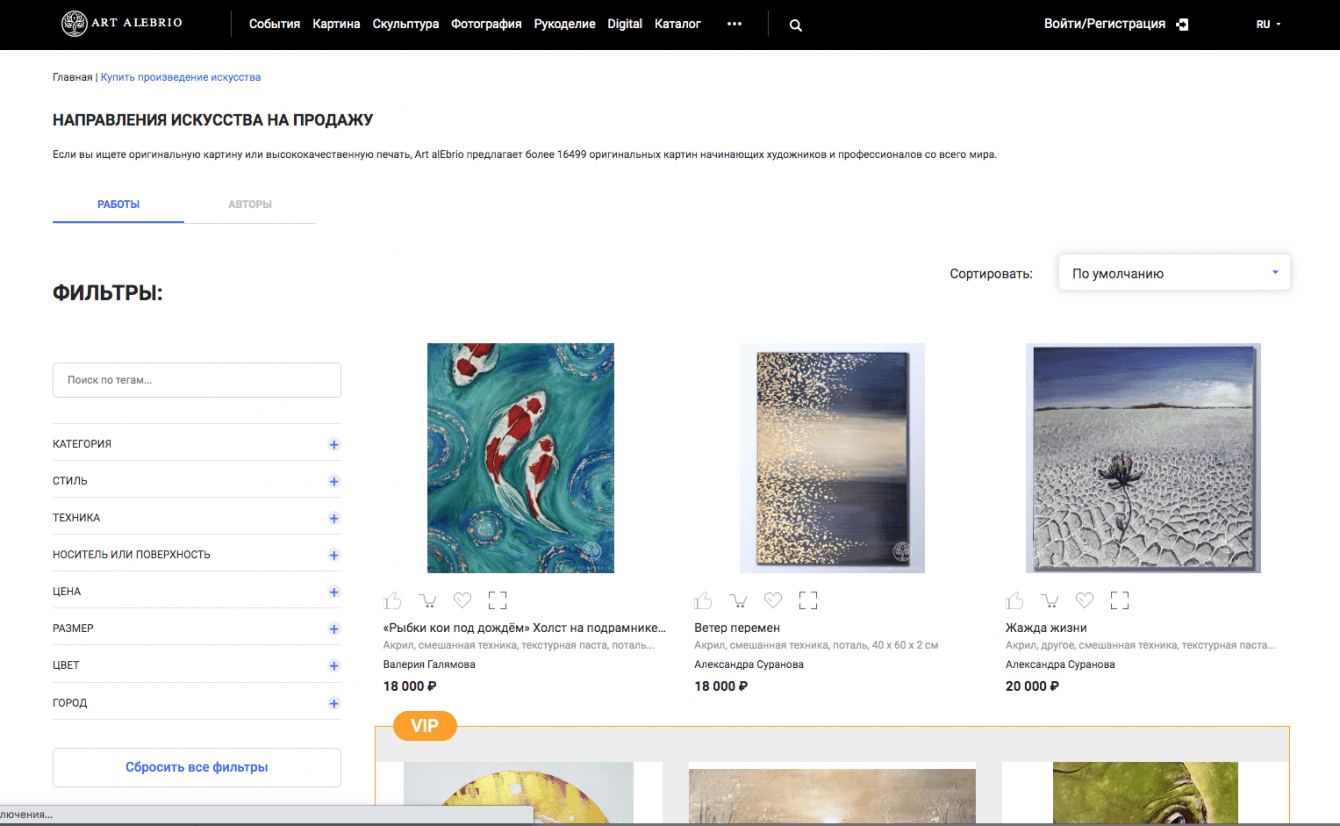Open the Скульптура menu item

(x=405, y=24)
